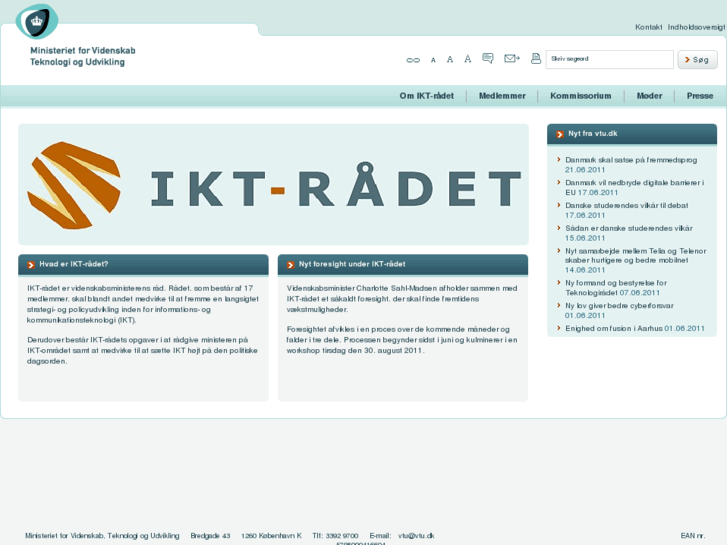Click the speech bubble read-aloud icon
This screenshot has width=727, height=545.
(488, 58)
